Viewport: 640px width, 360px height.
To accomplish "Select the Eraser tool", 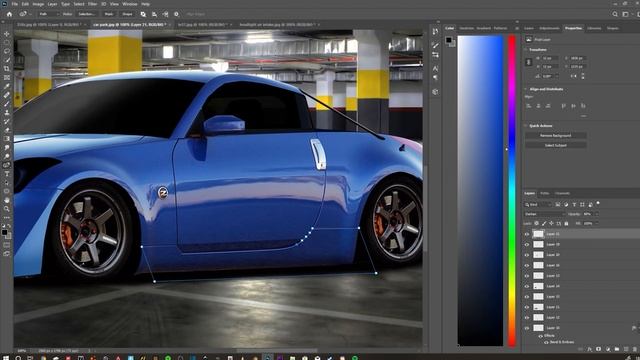I will click(7, 130).
